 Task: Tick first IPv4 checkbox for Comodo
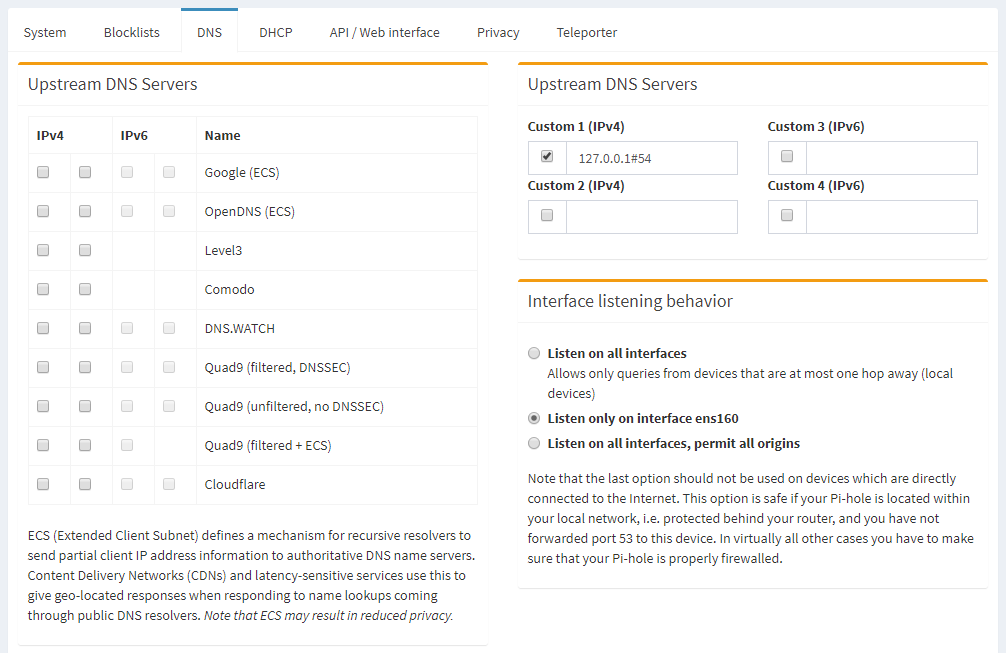click(x=43, y=289)
